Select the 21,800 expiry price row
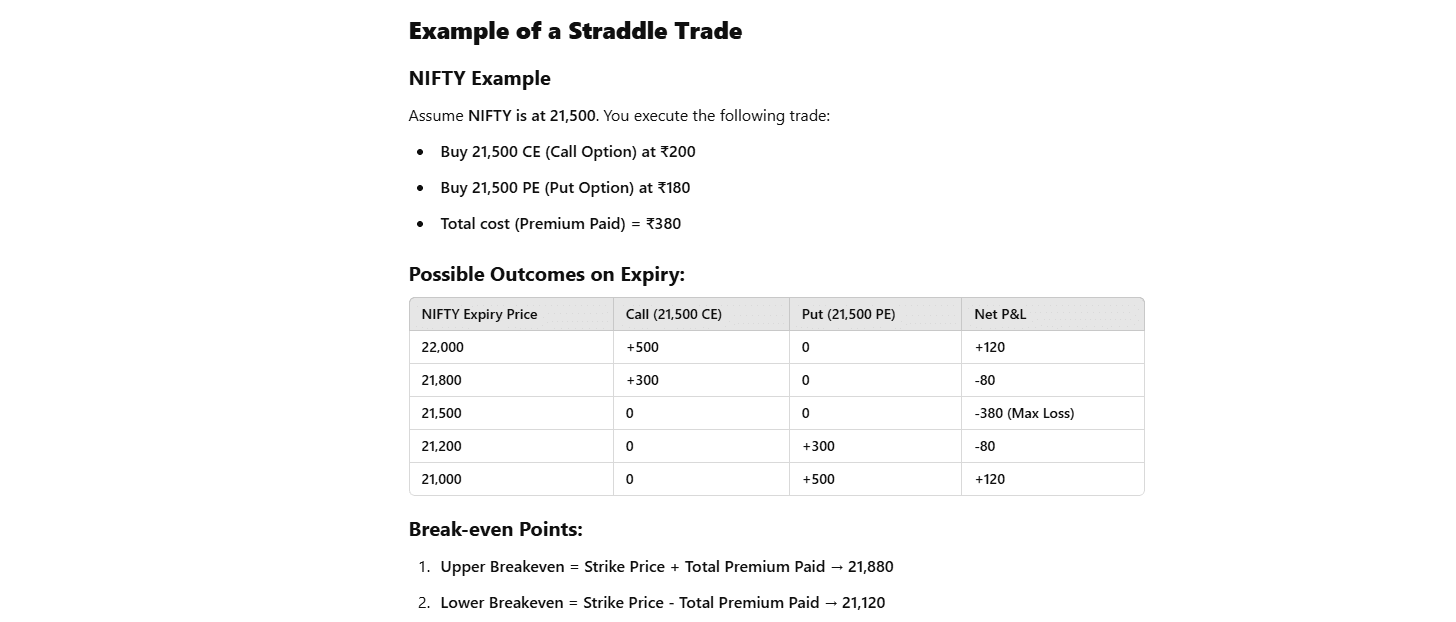 [776, 380]
